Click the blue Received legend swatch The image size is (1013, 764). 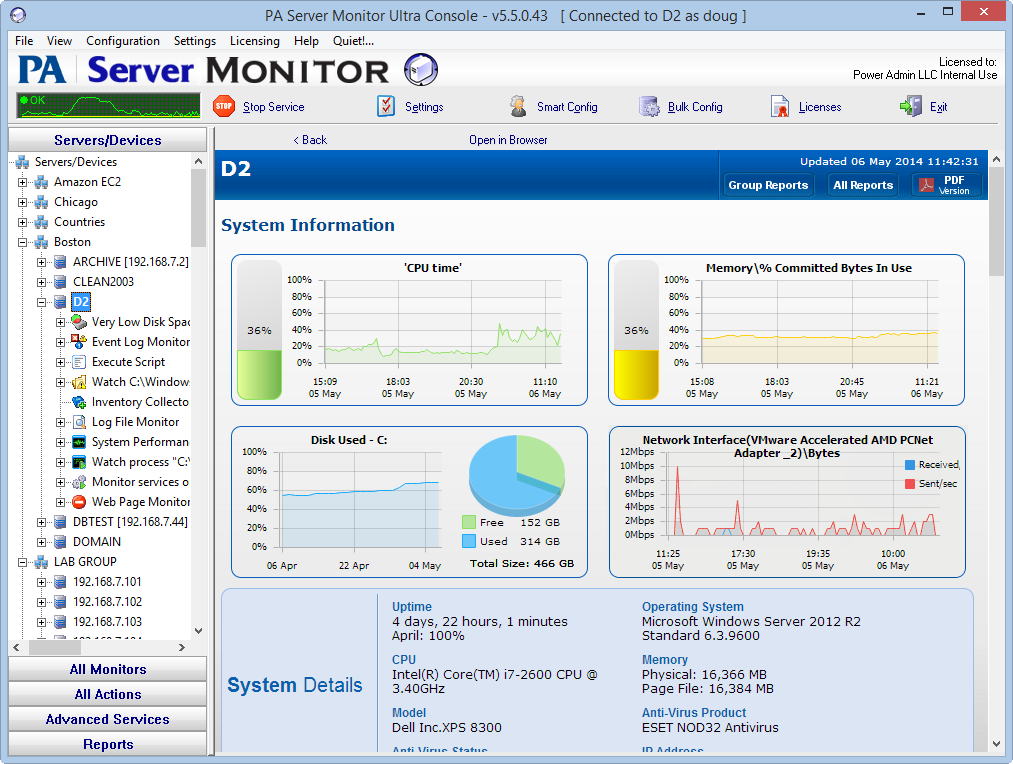coord(910,464)
